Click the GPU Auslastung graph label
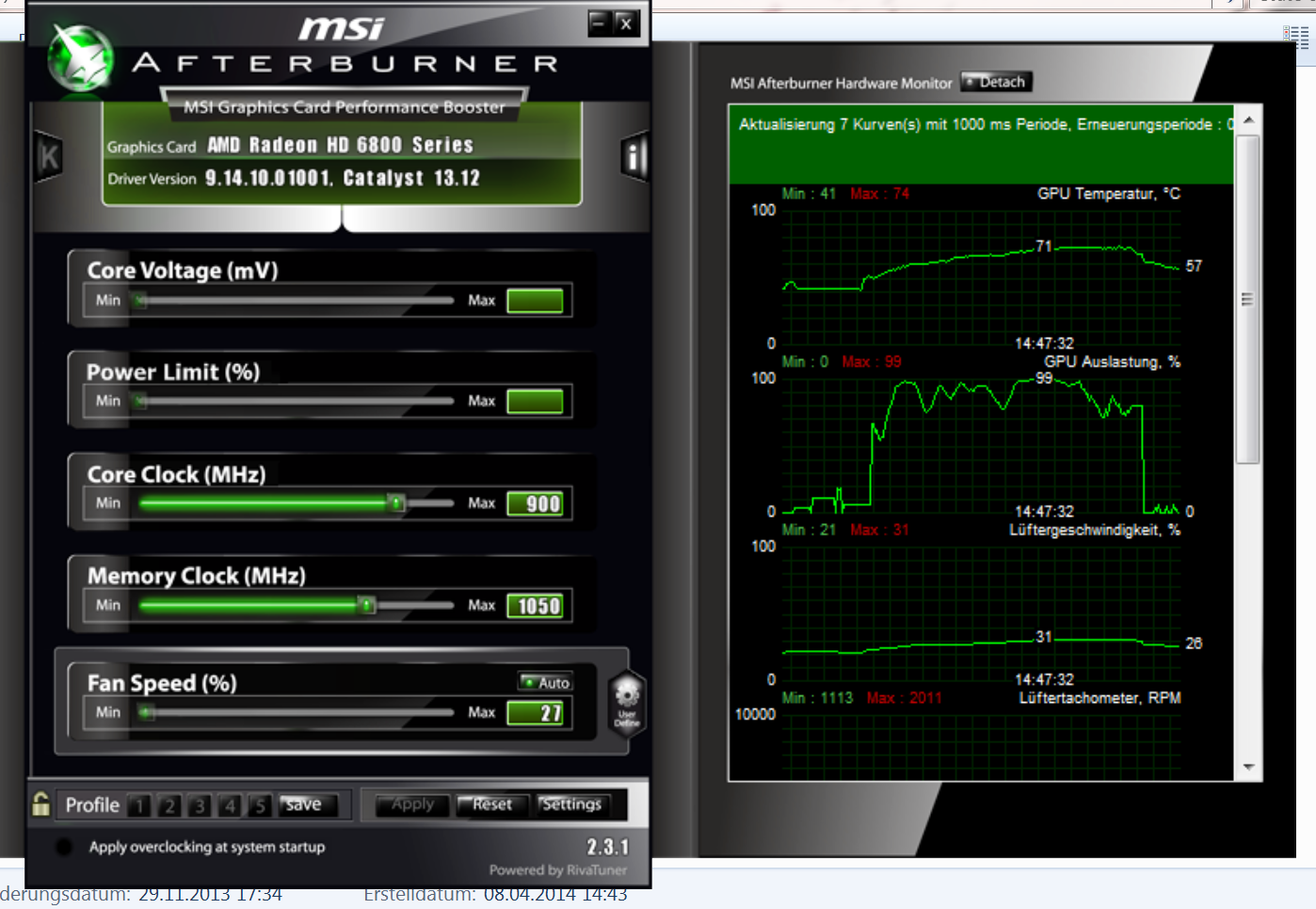Screen dimensions: 1316x909 pos(1112,361)
